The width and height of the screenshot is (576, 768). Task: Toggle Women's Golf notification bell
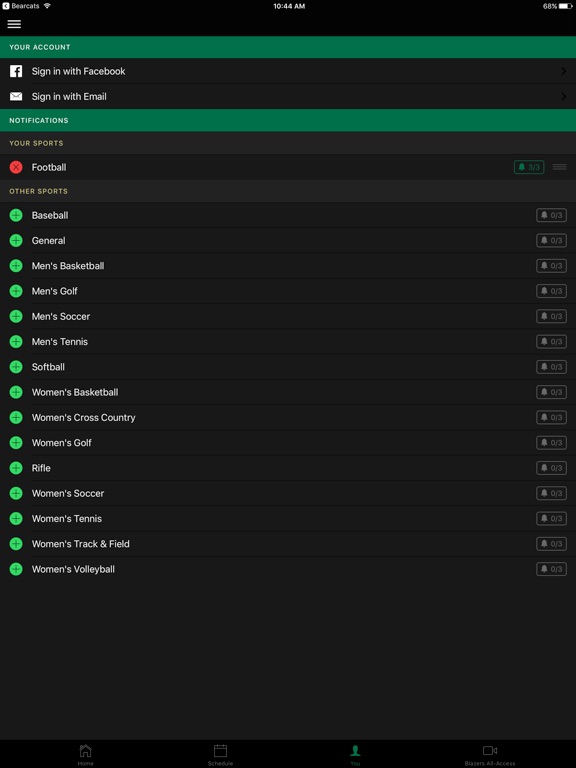click(552, 443)
